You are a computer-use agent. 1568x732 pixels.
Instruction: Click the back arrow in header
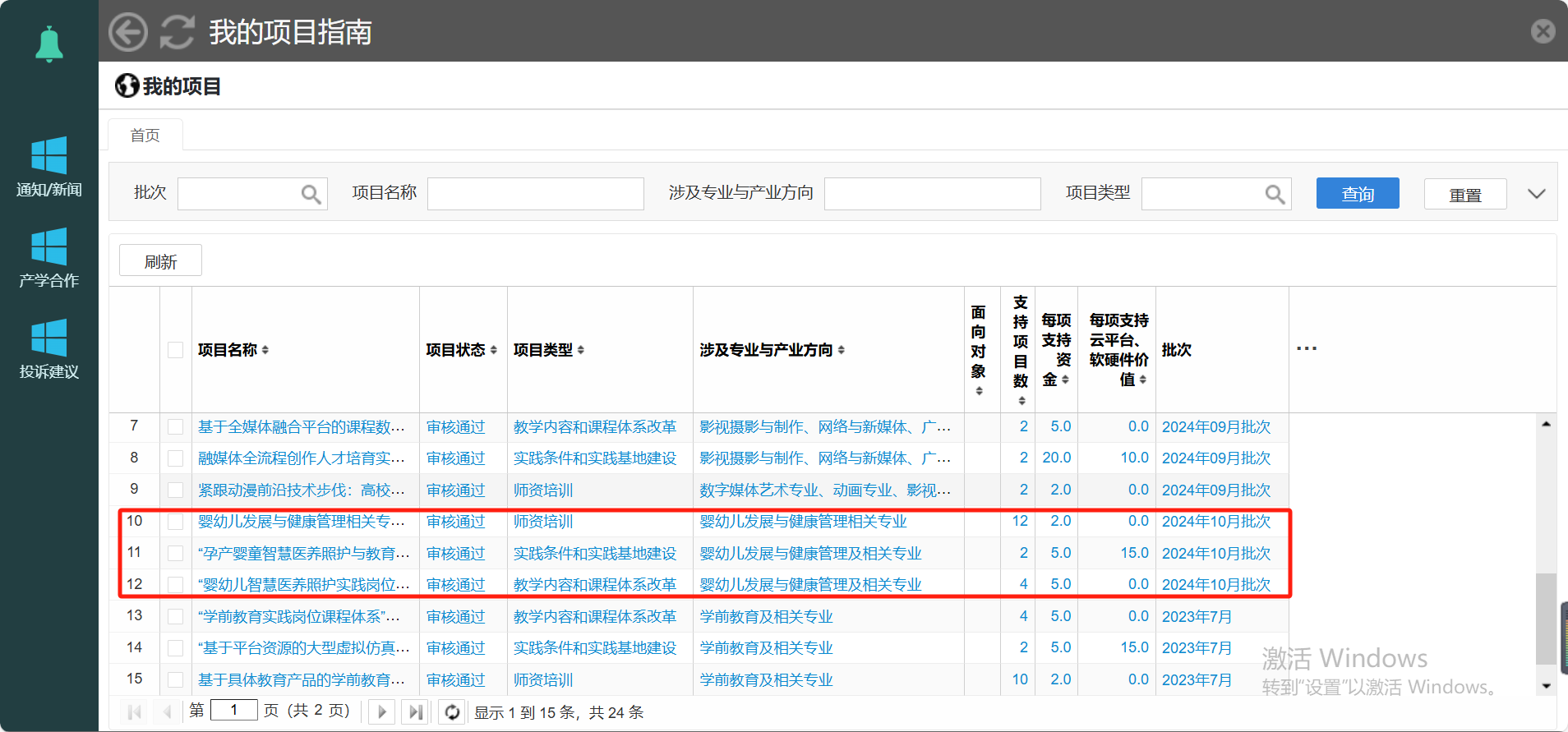pos(128,32)
